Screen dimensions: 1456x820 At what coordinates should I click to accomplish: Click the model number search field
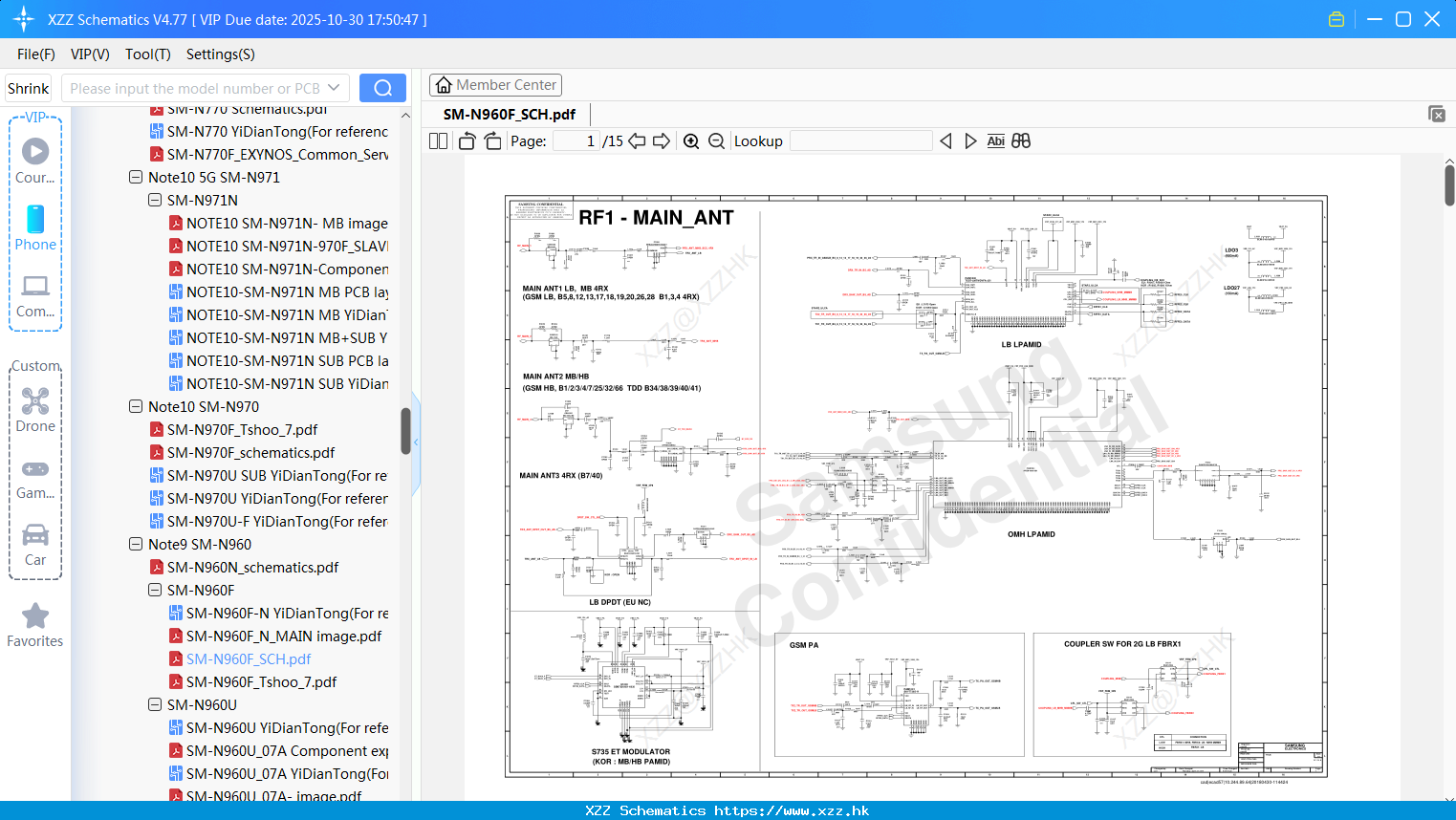(x=195, y=88)
